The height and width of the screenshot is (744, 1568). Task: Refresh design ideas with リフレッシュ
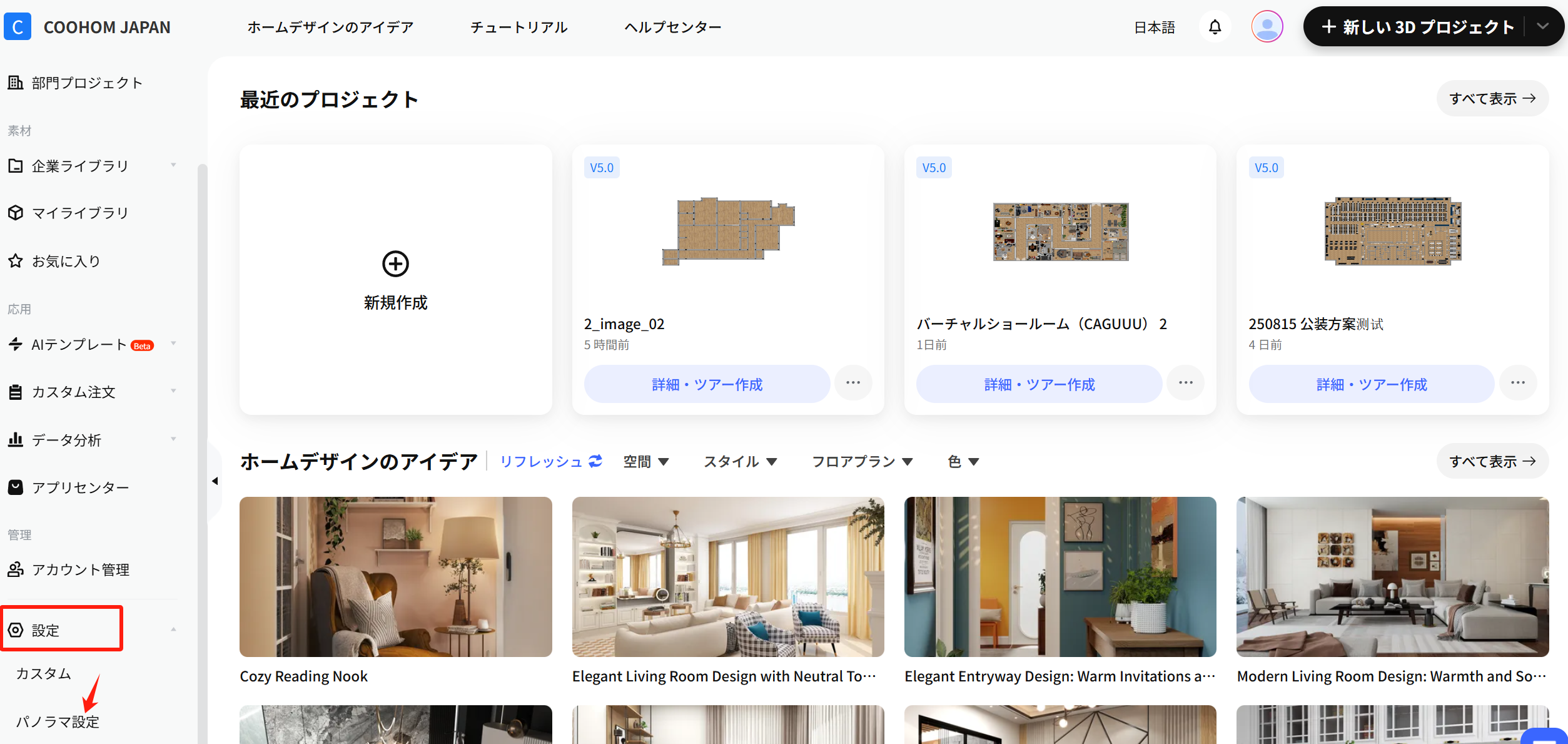(550, 462)
